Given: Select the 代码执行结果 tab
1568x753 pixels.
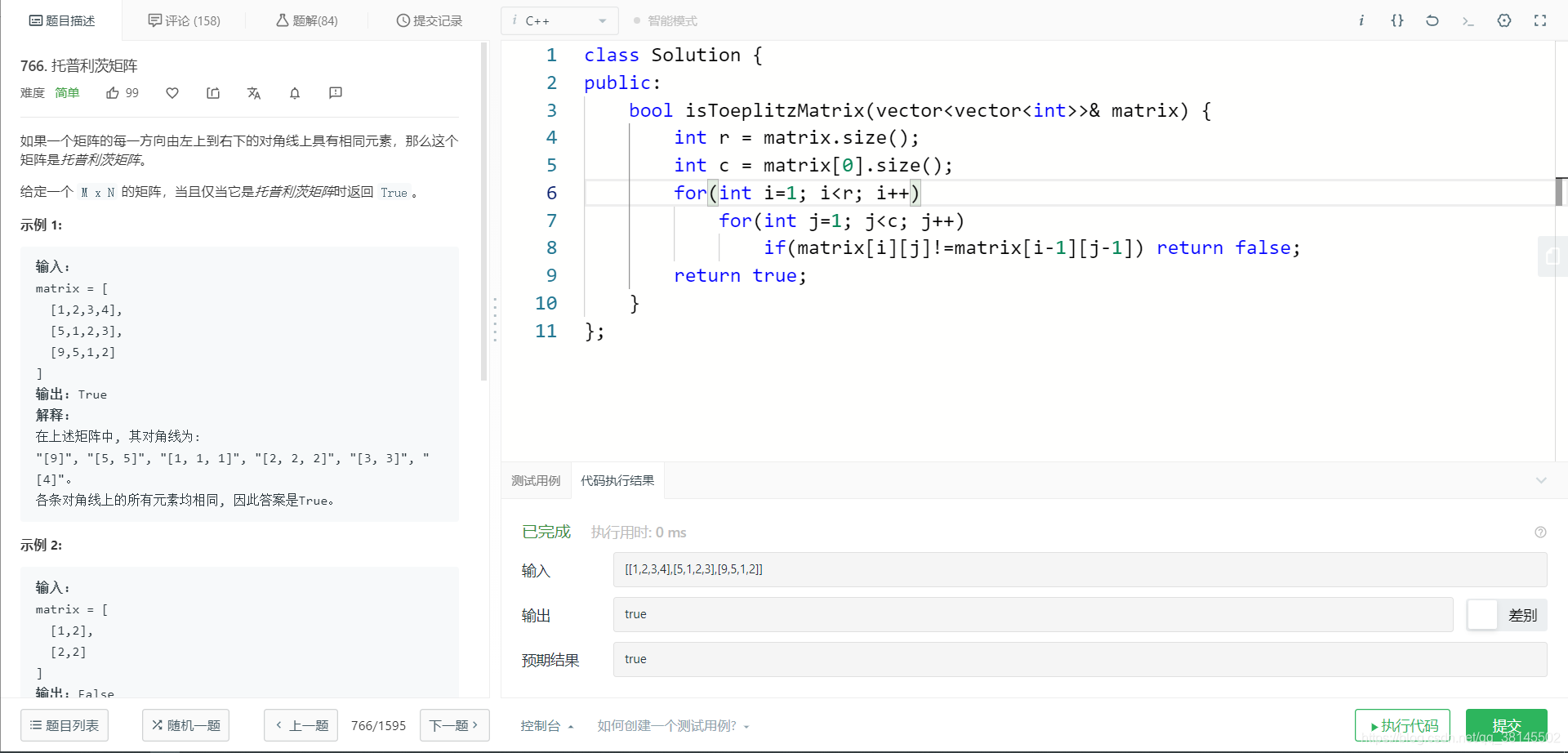Looking at the screenshot, I should [x=617, y=480].
